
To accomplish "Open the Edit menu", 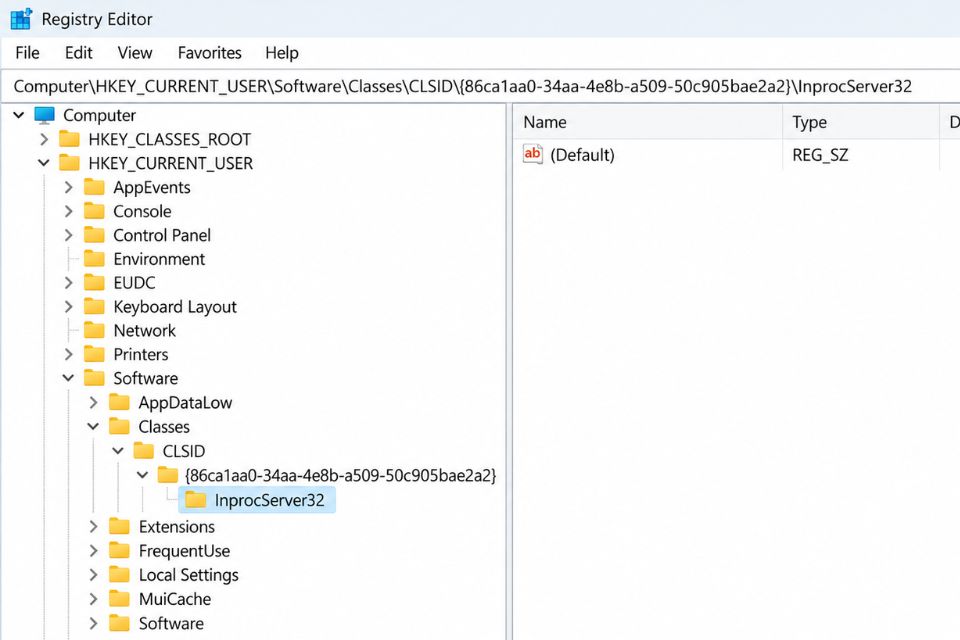I will (78, 53).
